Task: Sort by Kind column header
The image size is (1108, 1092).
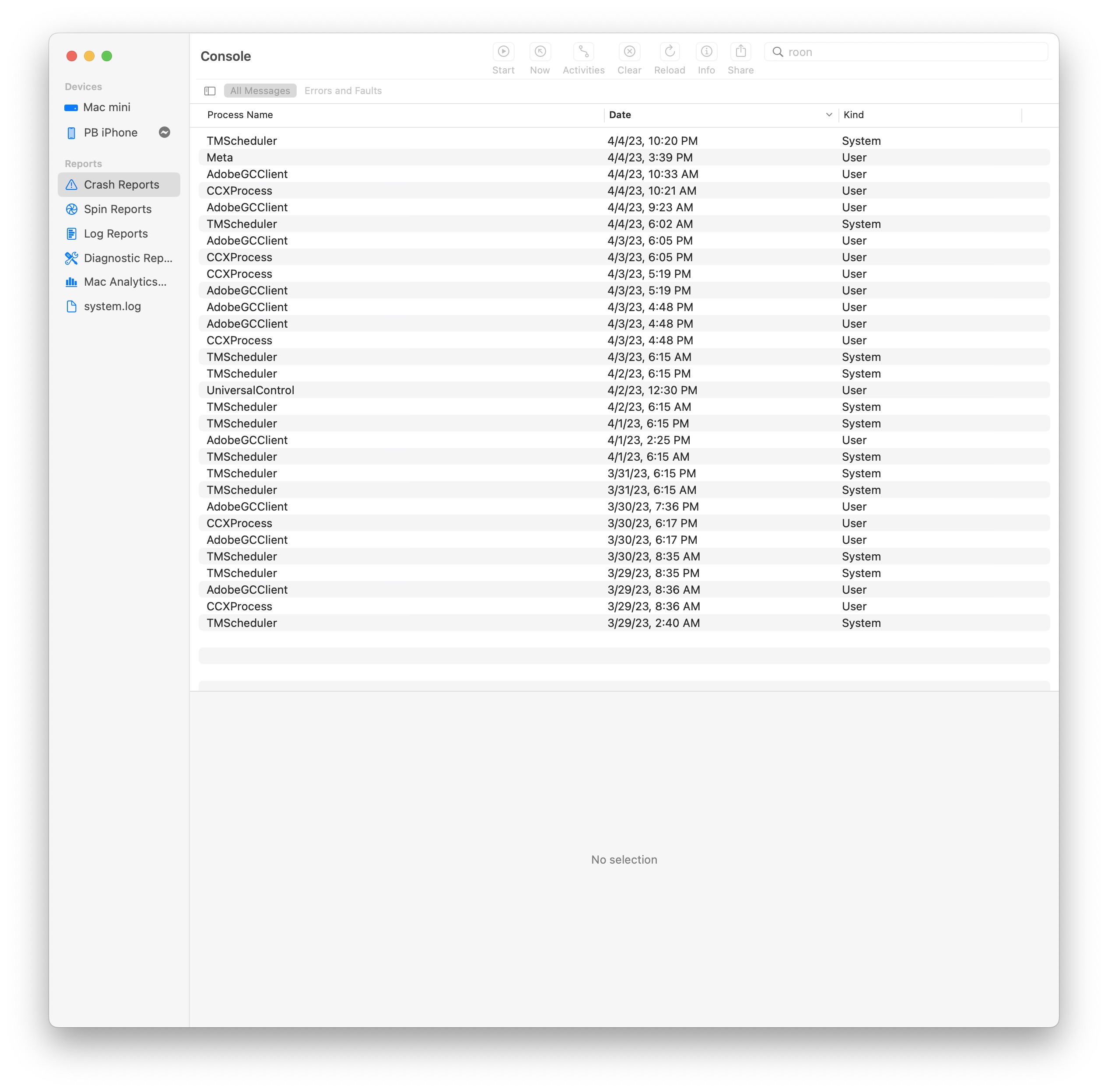Action: [853, 115]
